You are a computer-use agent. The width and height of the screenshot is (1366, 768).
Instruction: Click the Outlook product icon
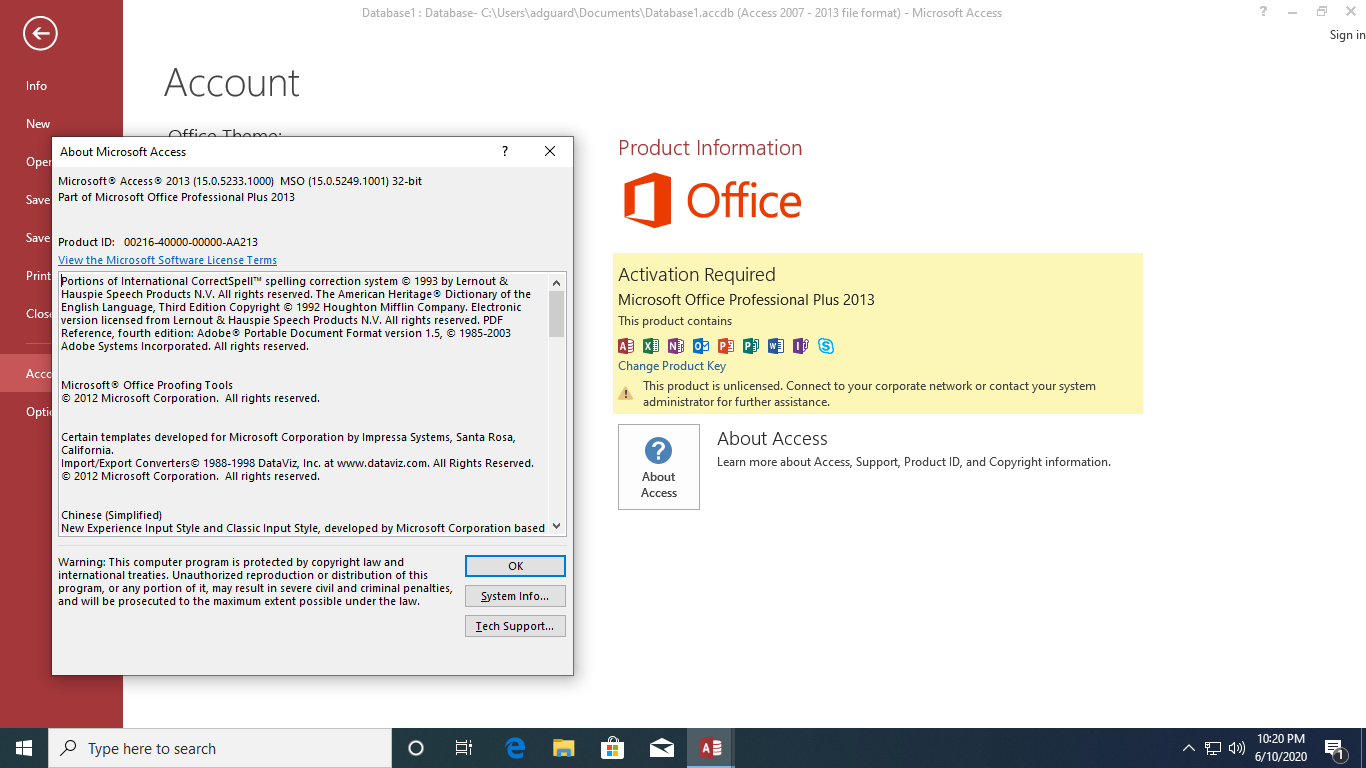point(701,346)
